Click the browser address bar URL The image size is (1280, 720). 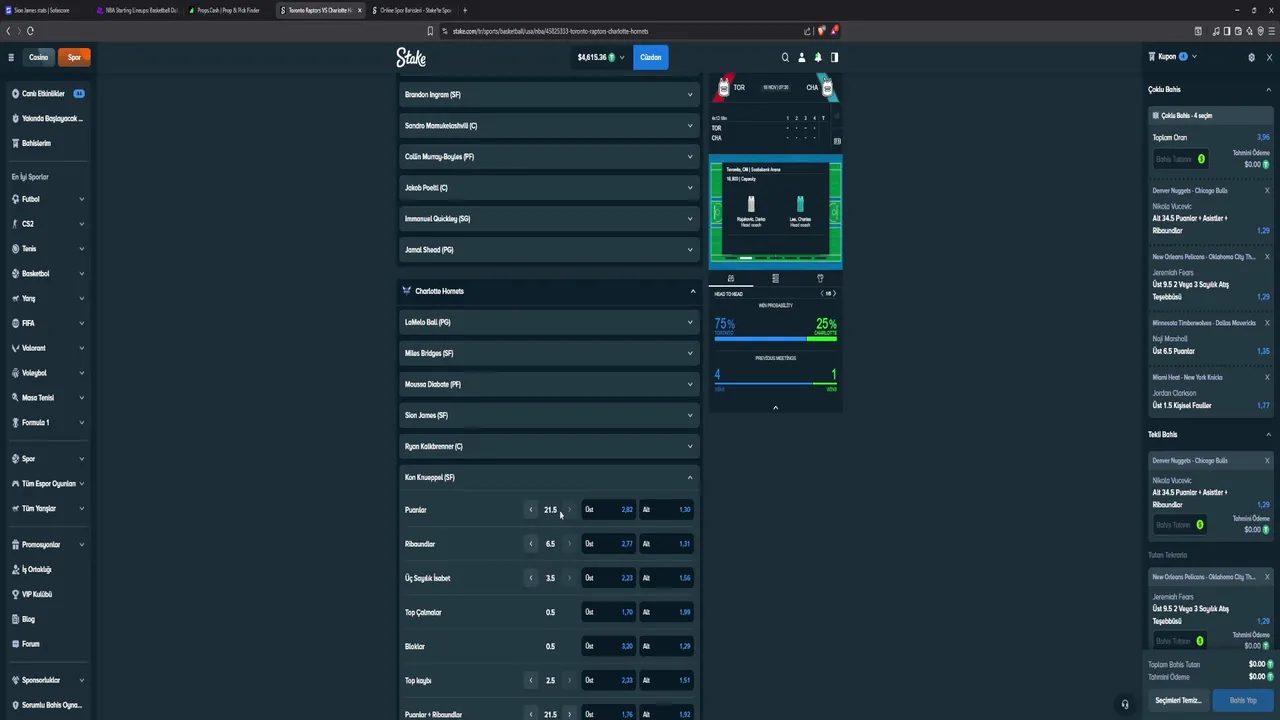click(550, 31)
